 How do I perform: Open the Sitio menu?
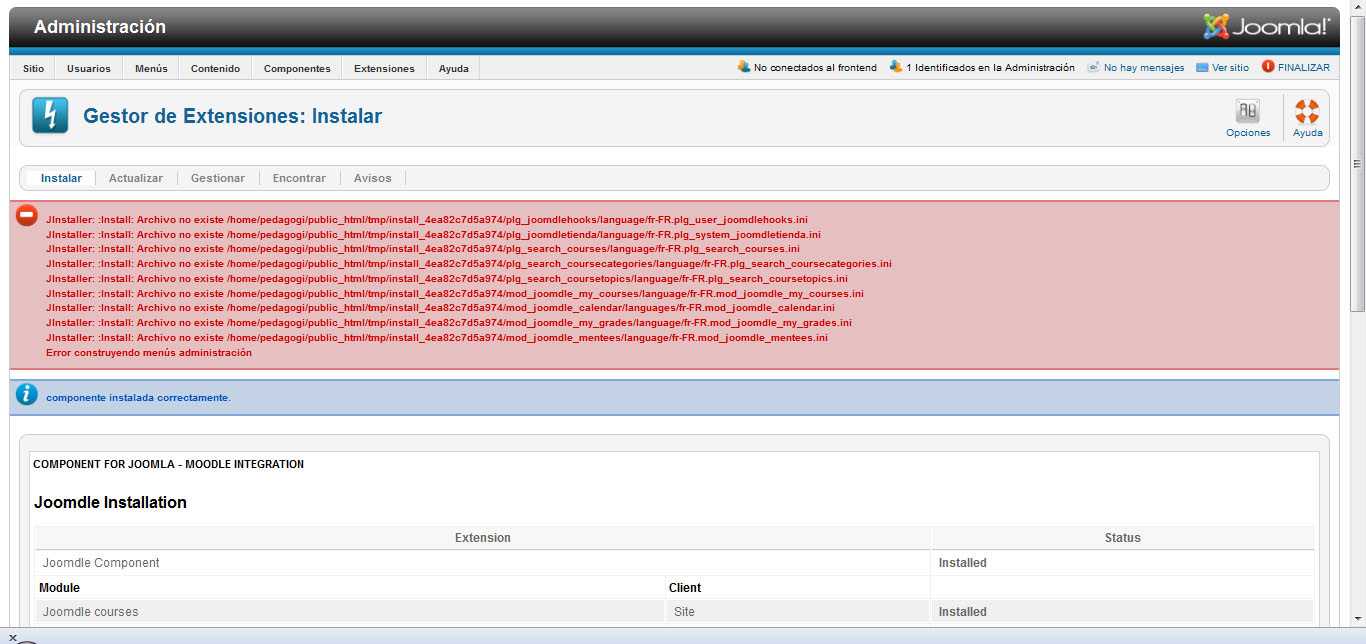[x=33, y=69]
